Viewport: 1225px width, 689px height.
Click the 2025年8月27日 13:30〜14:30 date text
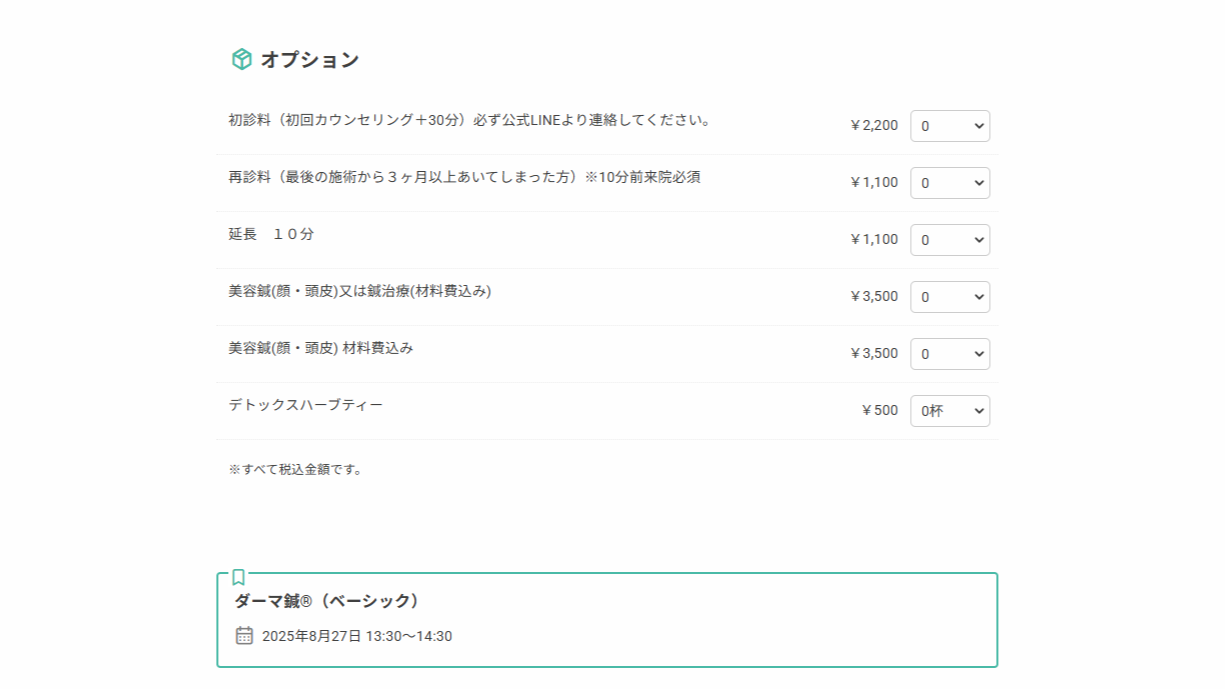[357, 636]
